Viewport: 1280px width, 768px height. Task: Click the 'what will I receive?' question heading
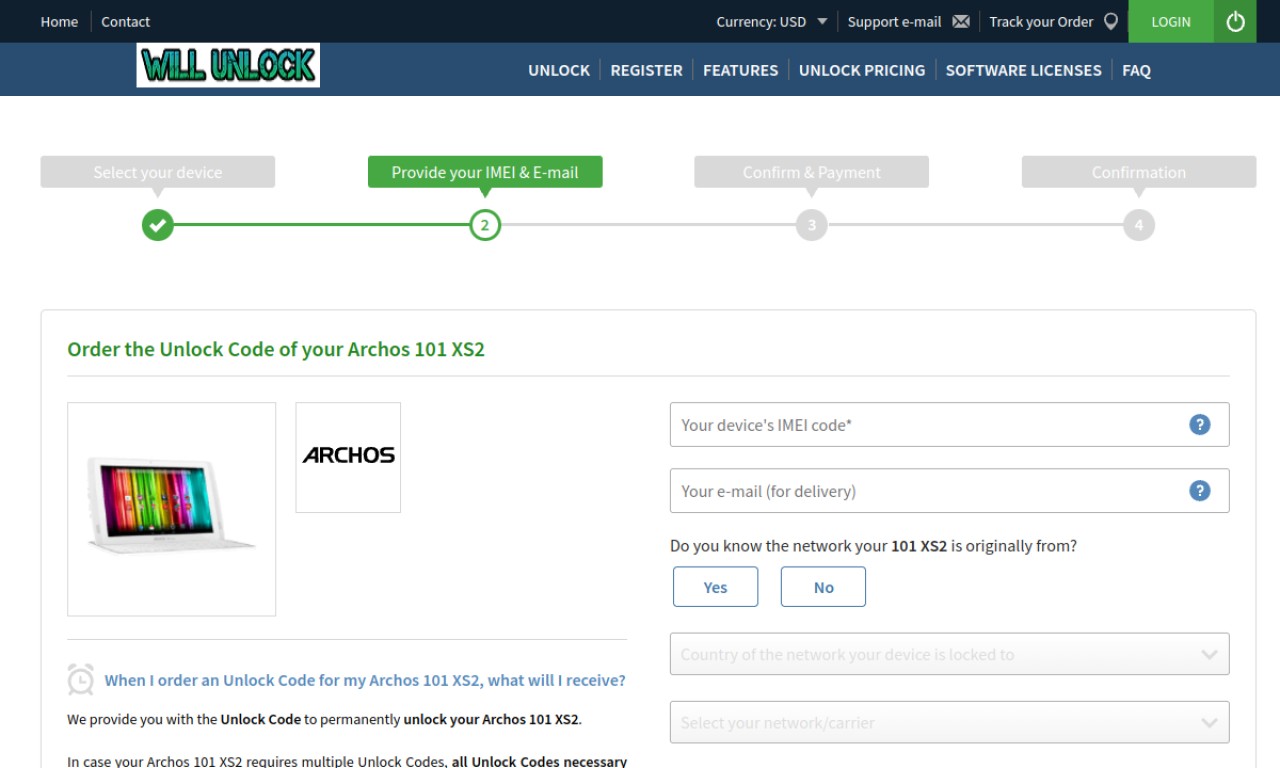tap(365, 680)
